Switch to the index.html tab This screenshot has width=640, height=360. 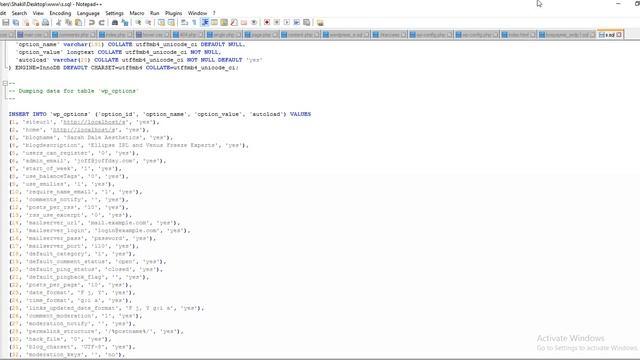point(518,35)
